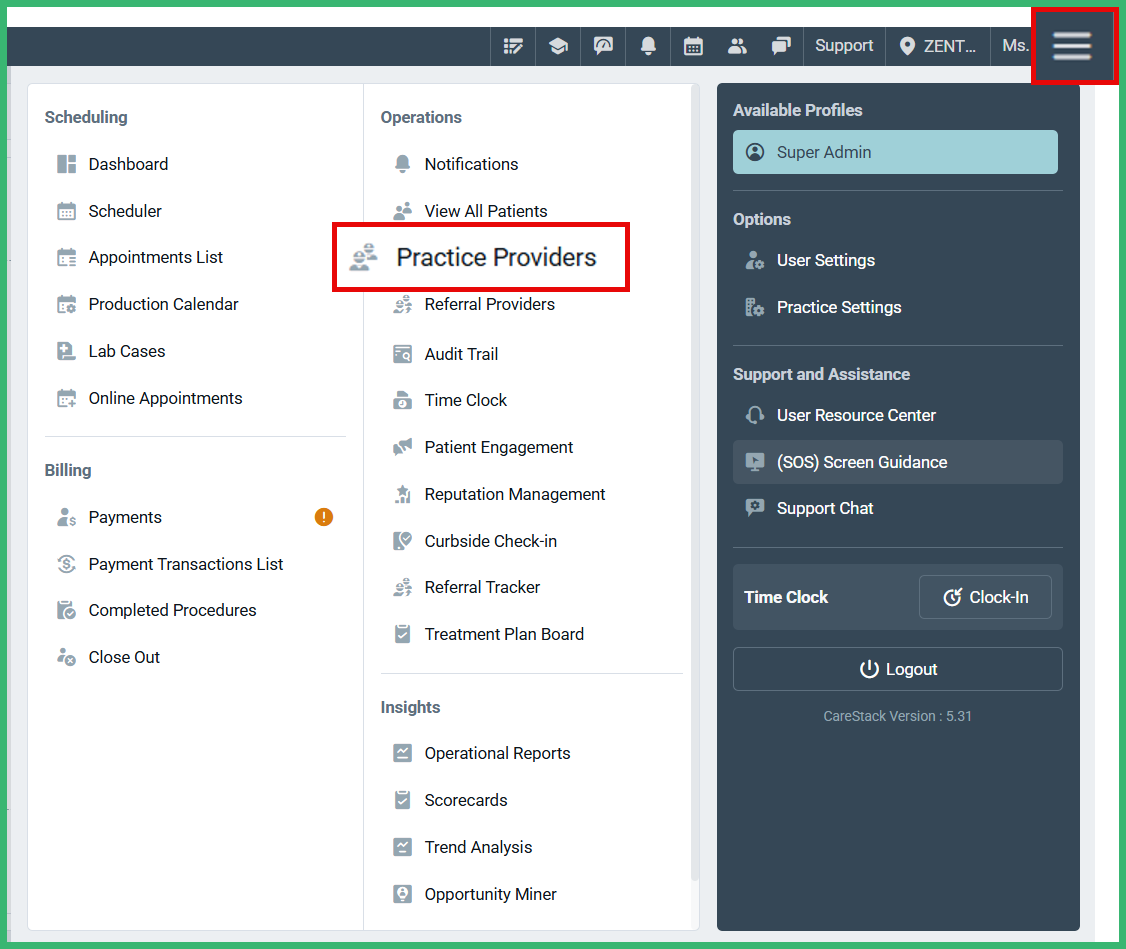Screen dimensions: 1126x949
Task: Click the location pin next to ZENT
Action: pyautogui.click(x=906, y=45)
